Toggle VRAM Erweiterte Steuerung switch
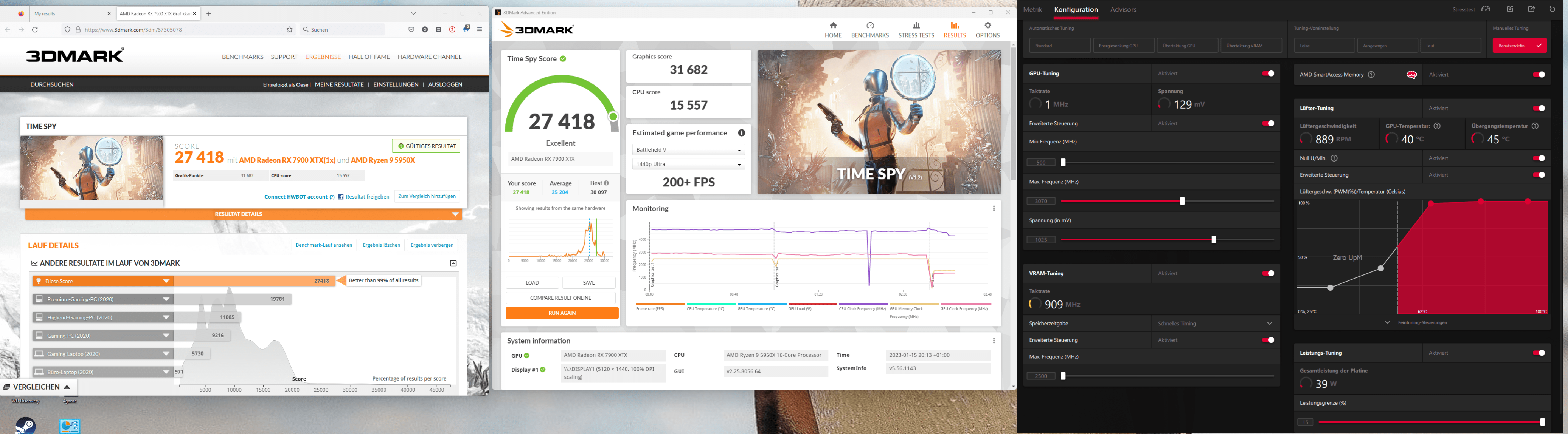Screen dimensions: 1568x434 [1268, 340]
